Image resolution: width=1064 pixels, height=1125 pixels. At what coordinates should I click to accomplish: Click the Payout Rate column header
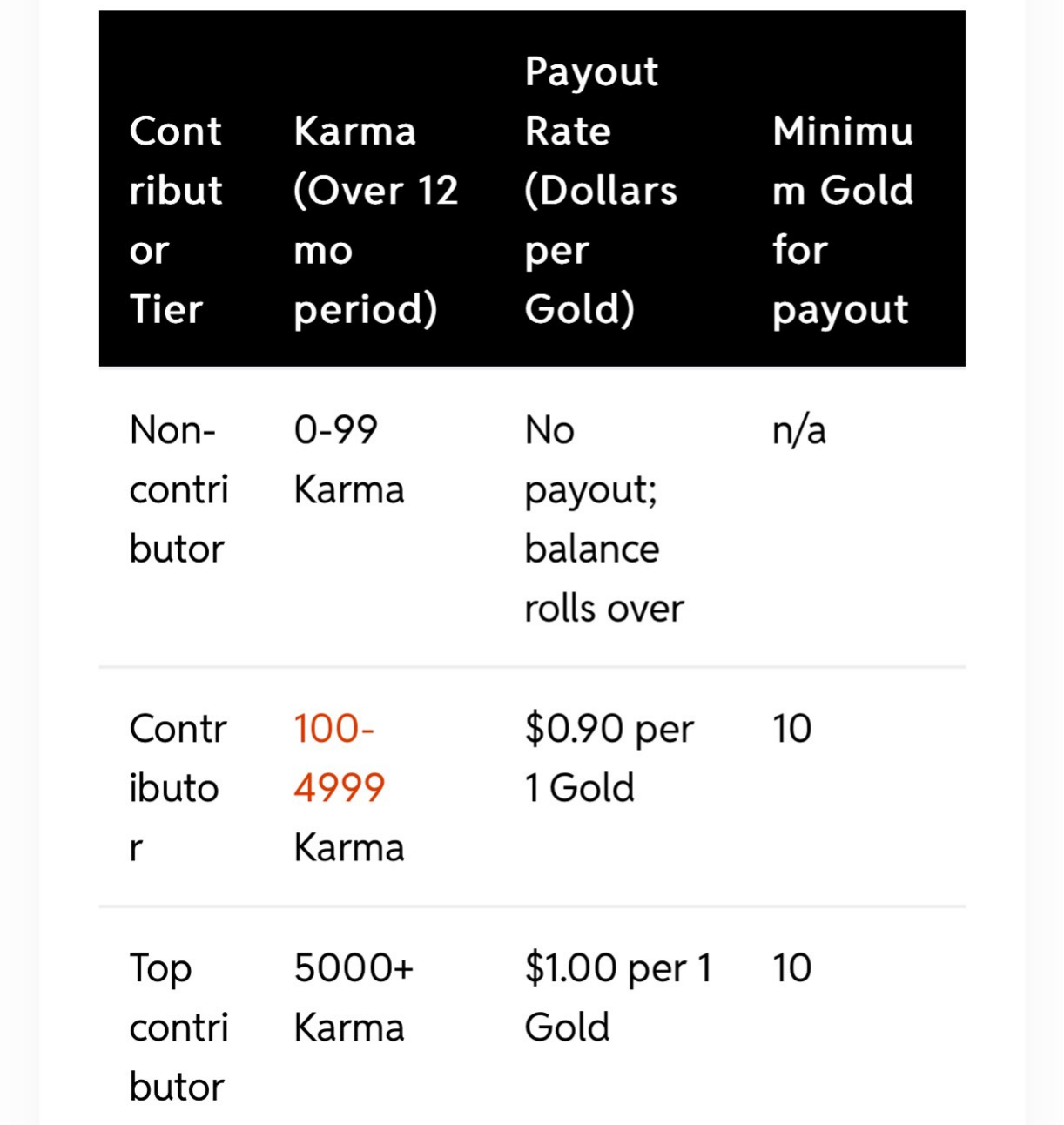pyautogui.click(x=601, y=190)
